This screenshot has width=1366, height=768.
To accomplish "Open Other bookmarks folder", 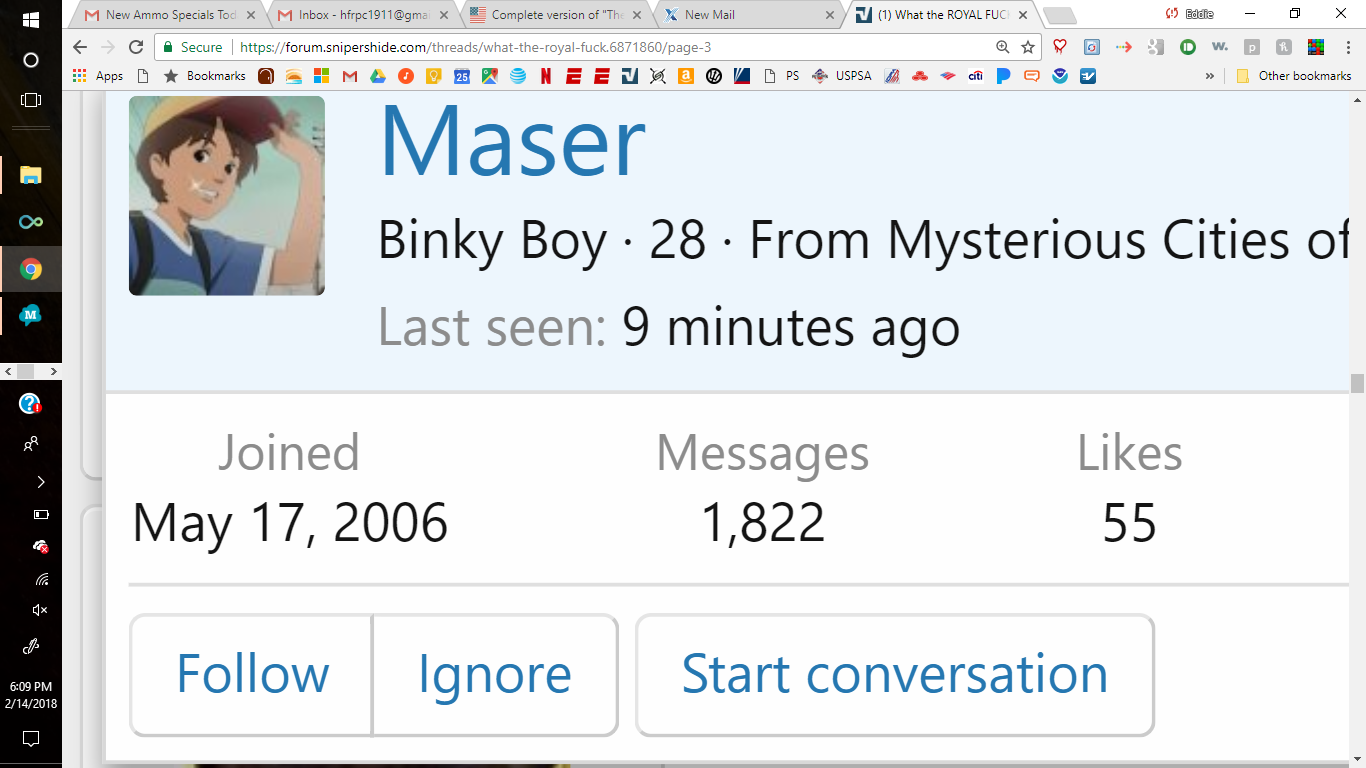I will click(1294, 76).
